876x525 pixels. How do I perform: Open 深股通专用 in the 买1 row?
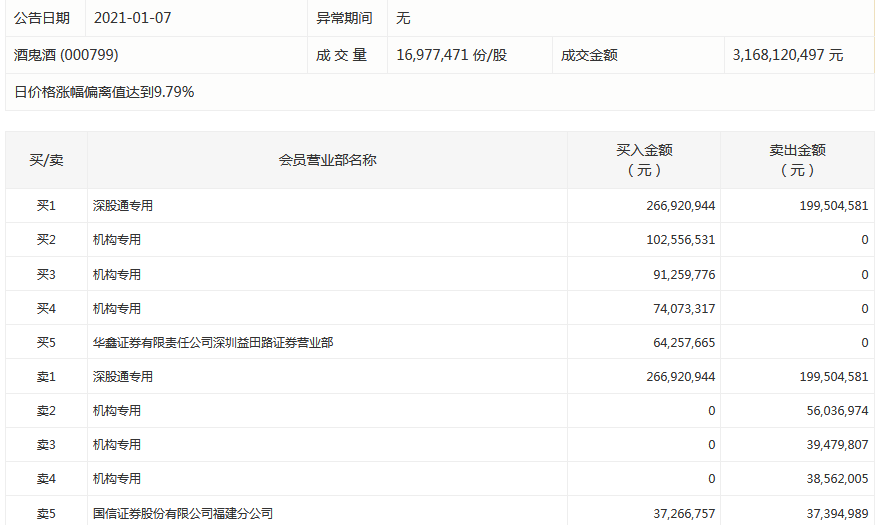[123, 206]
